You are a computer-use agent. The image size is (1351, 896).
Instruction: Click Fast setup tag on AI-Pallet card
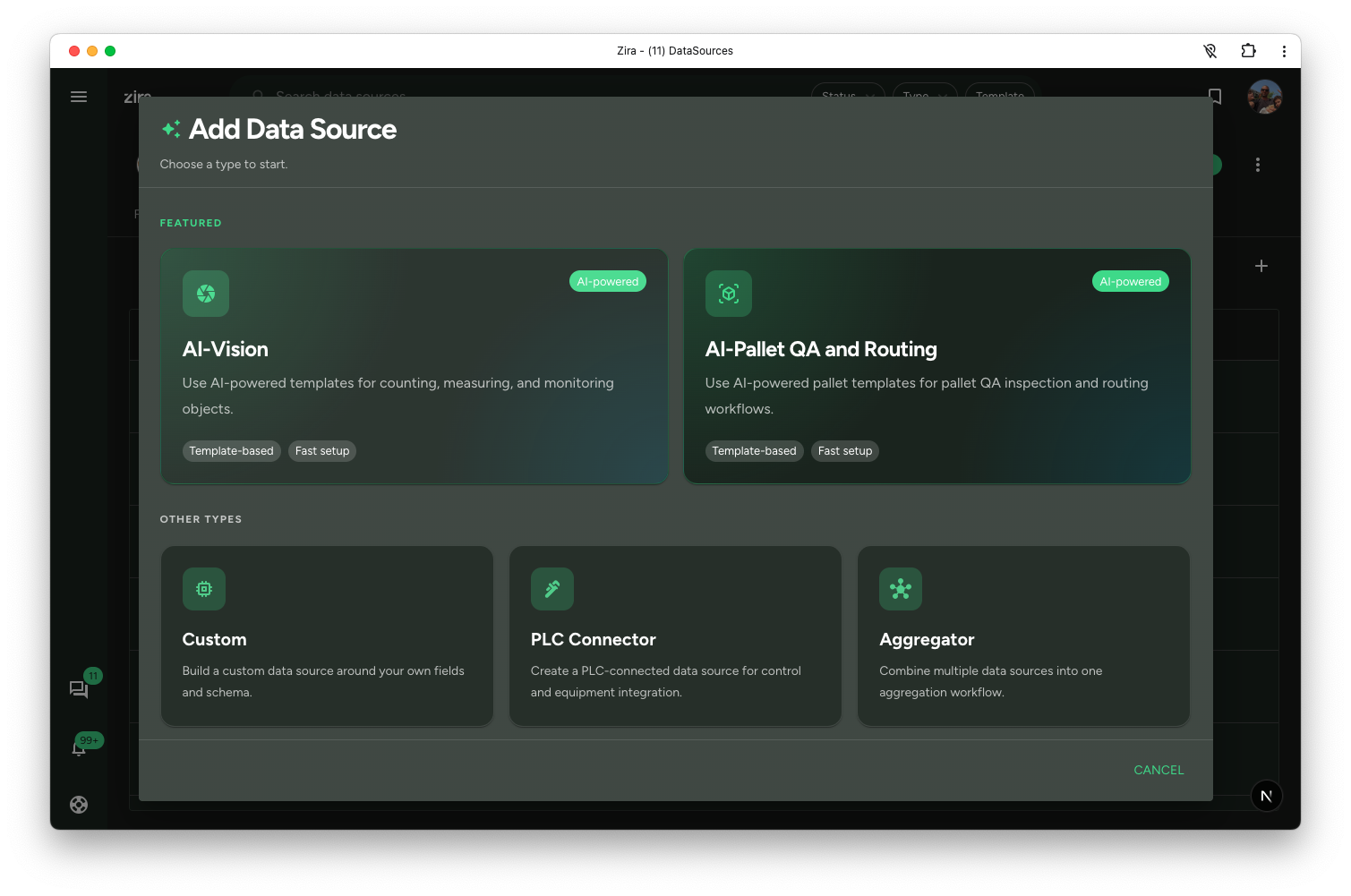click(x=845, y=451)
